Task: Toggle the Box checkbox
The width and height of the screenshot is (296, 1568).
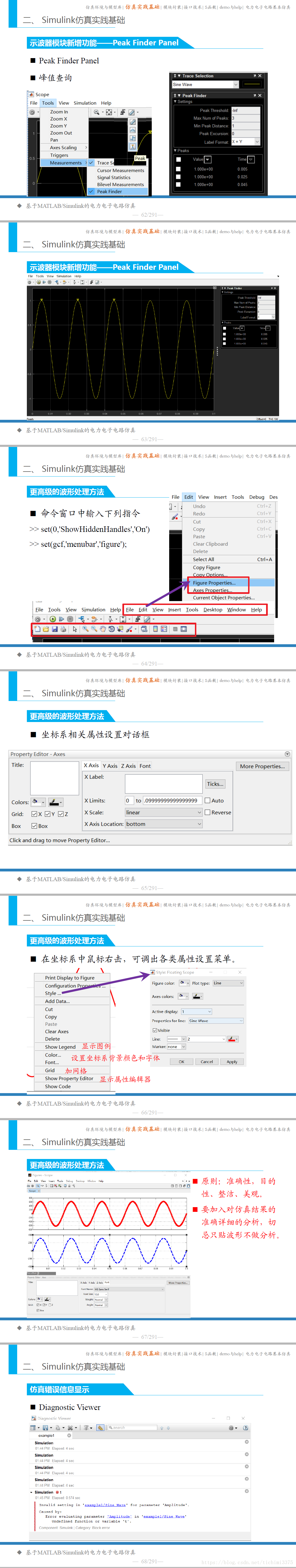Action: (x=35, y=826)
